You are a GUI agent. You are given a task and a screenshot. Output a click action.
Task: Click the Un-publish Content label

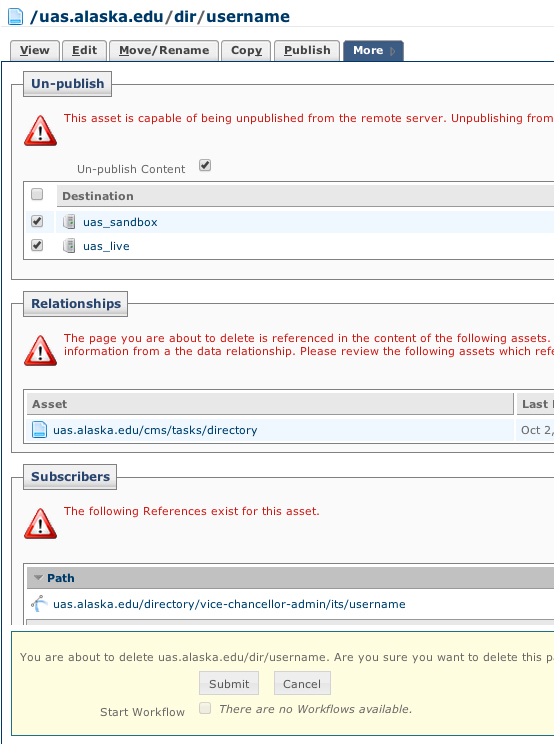pos(131,169)
